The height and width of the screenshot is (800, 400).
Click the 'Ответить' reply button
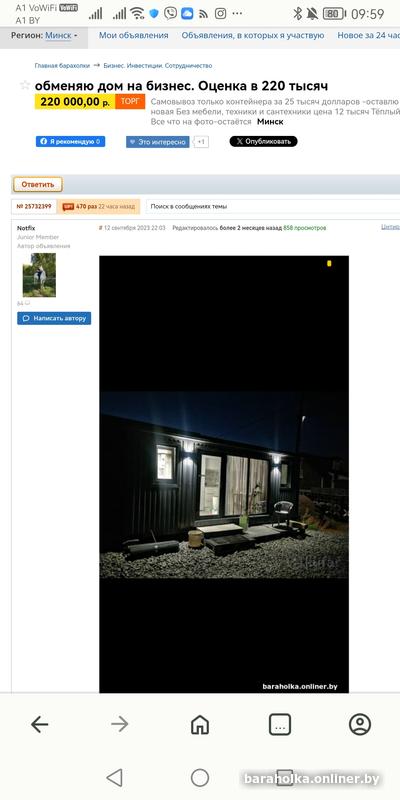[38, 184]
